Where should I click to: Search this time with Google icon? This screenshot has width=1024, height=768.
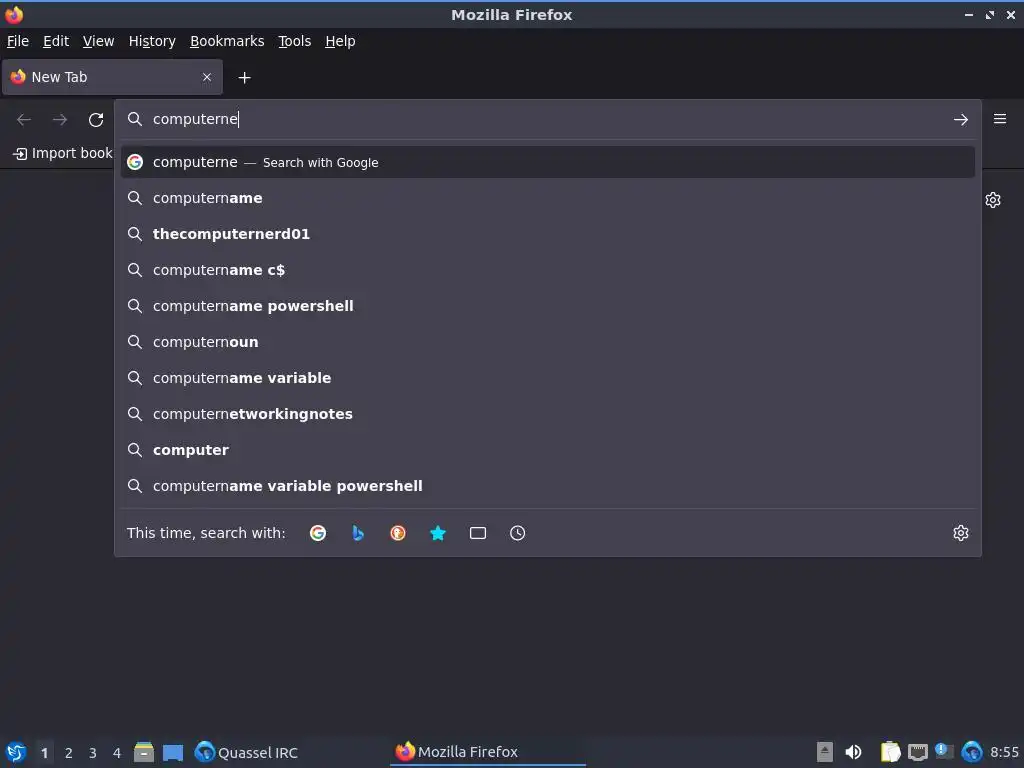tap(318, 533)
